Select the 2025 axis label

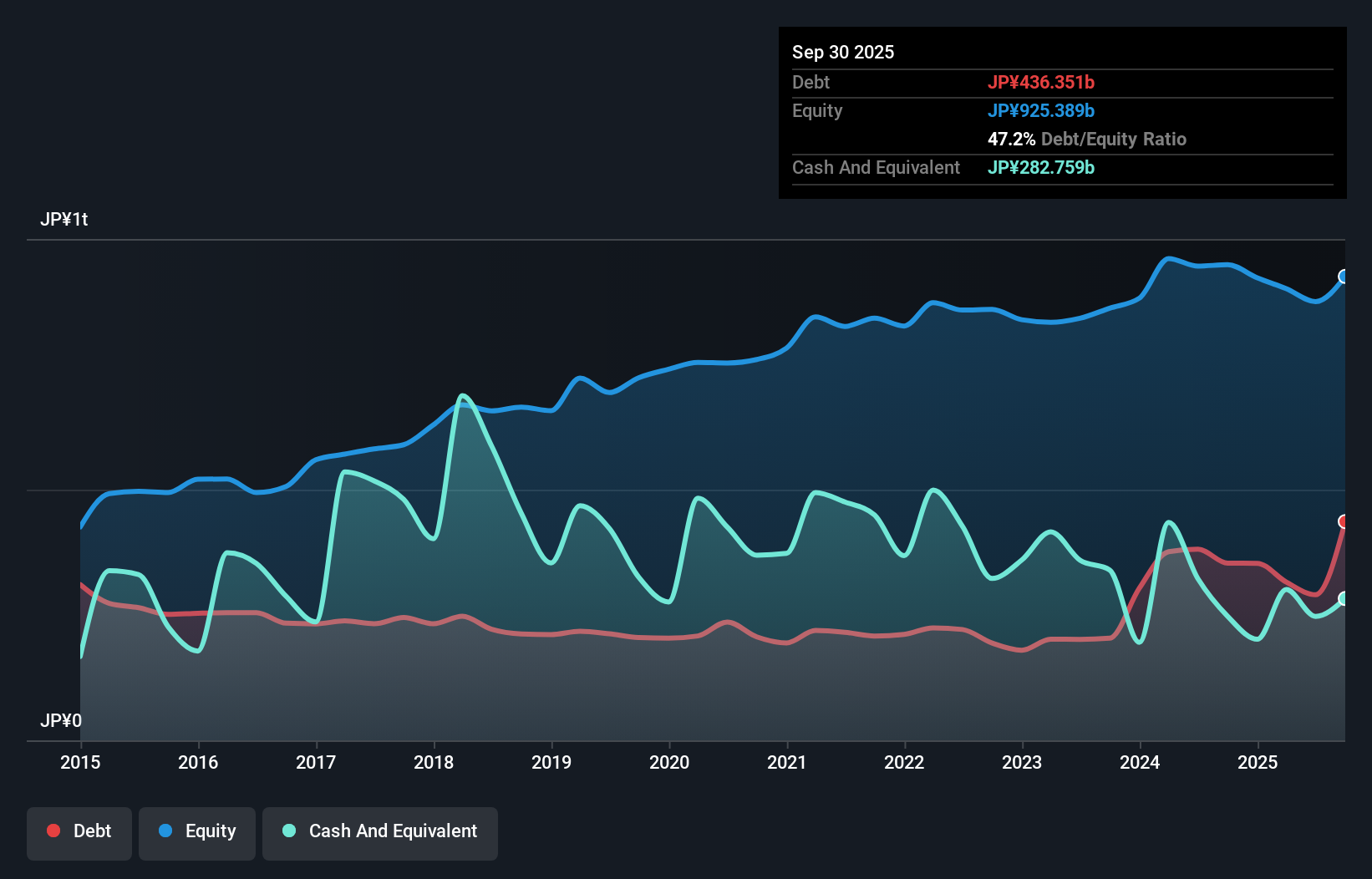coord(1258,763)
